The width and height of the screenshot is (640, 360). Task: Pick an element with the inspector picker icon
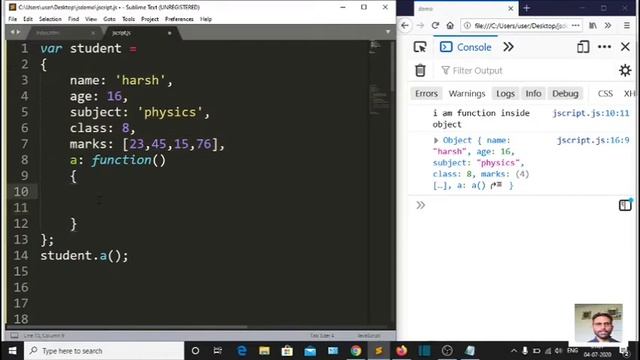[x=420, y=47]
